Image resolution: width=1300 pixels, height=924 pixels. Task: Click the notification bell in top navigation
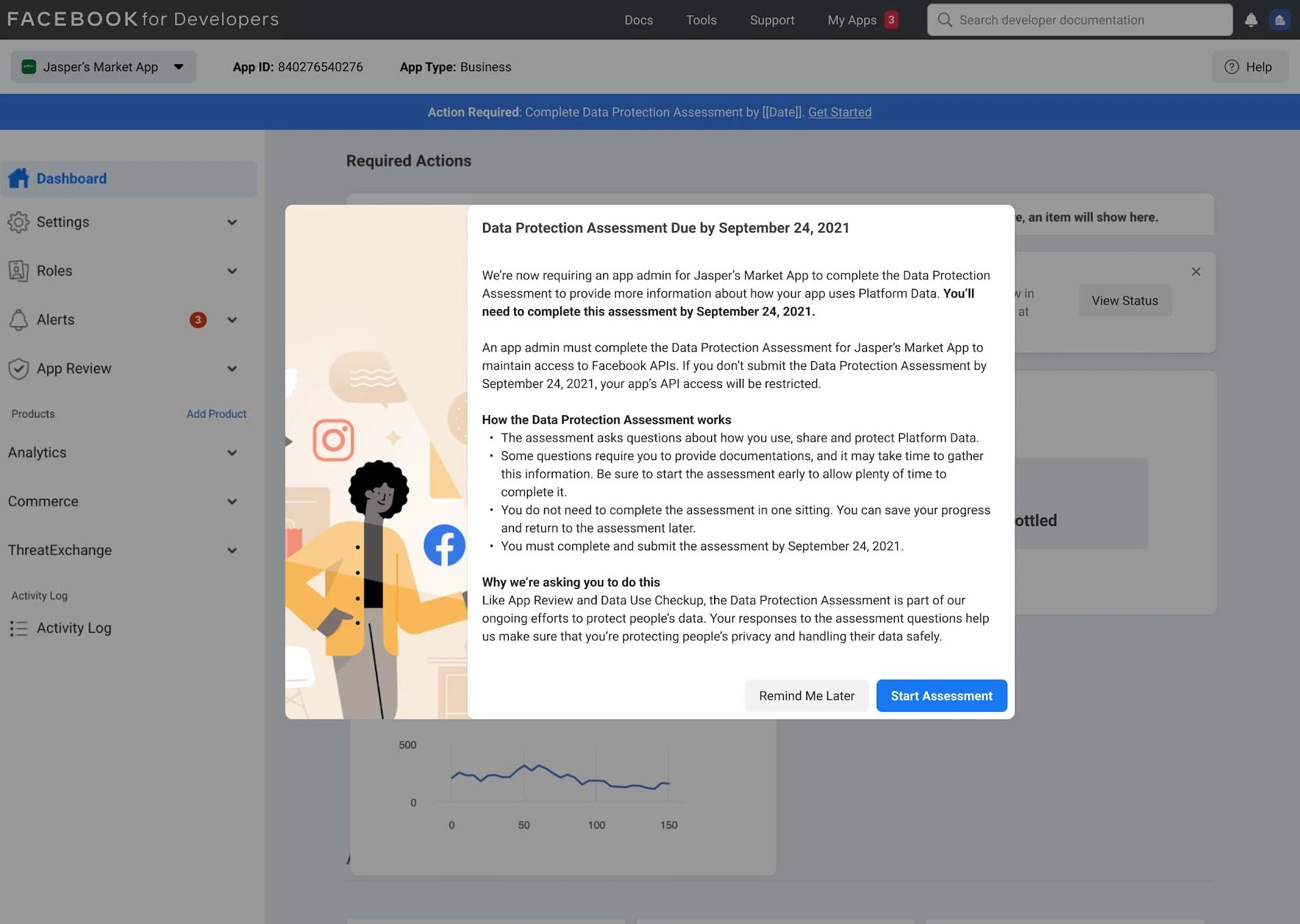click(1251, 20)
